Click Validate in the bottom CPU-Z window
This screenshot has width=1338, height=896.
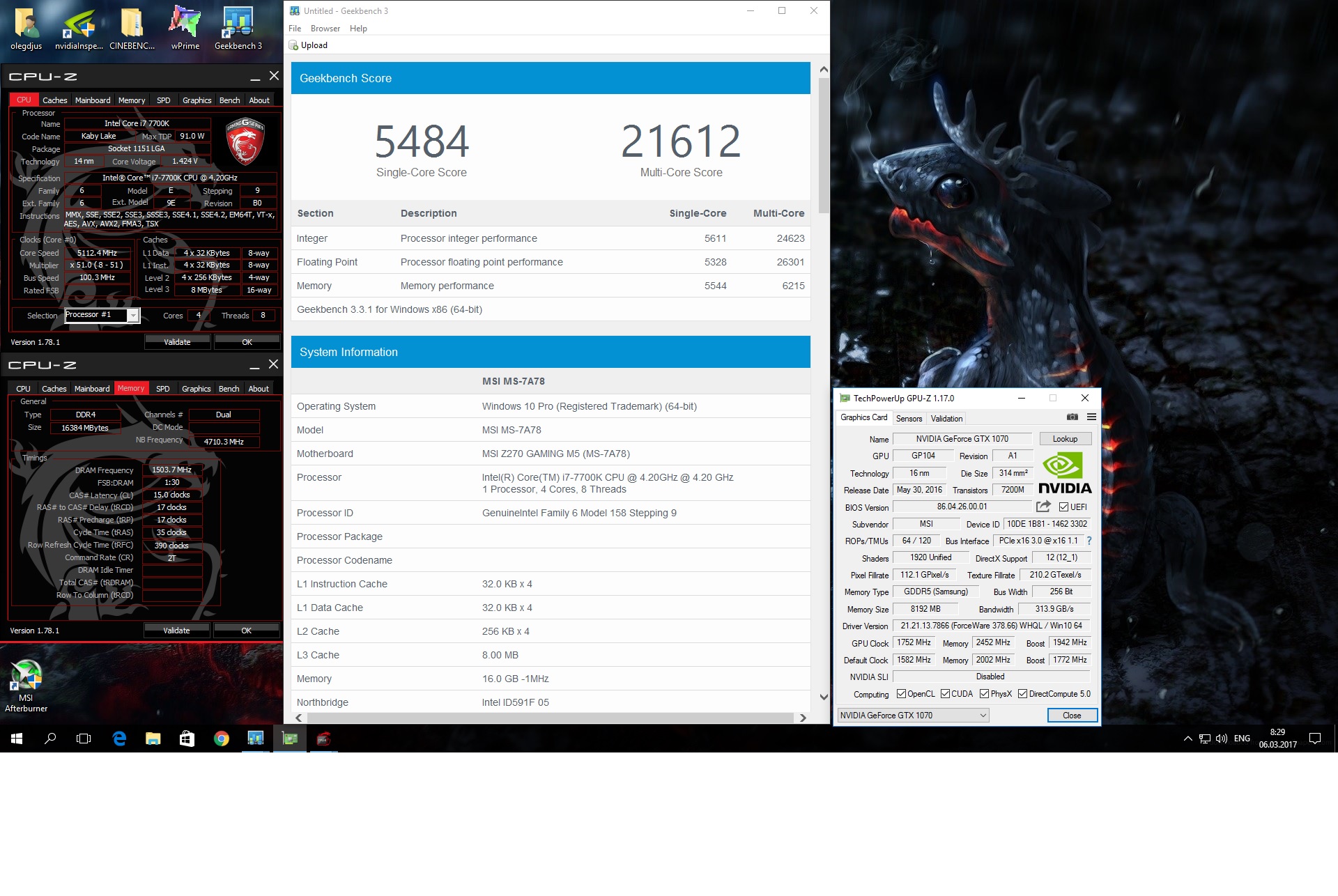point(176,631)
